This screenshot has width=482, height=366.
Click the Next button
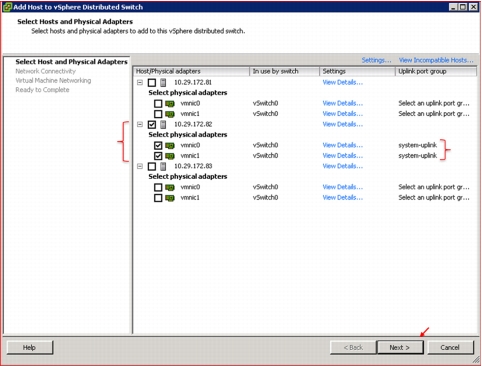pos(400,347)
